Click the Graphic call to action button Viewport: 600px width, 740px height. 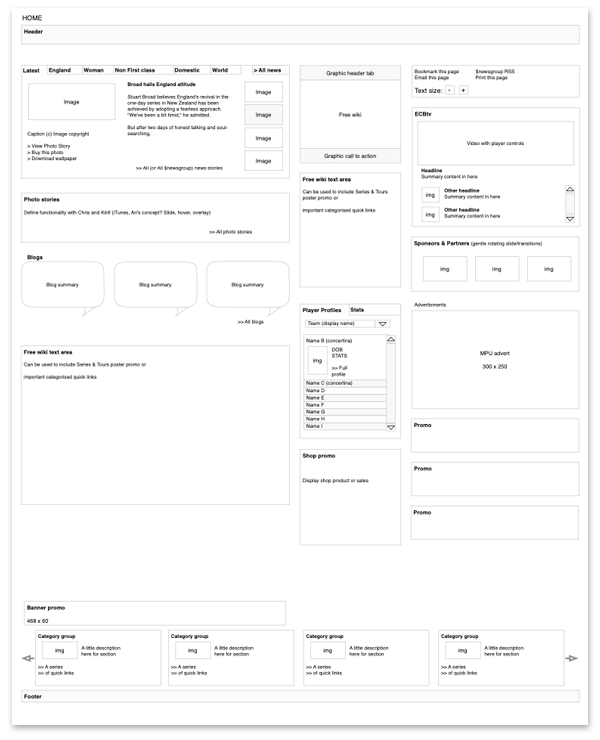tap(350, 156)
